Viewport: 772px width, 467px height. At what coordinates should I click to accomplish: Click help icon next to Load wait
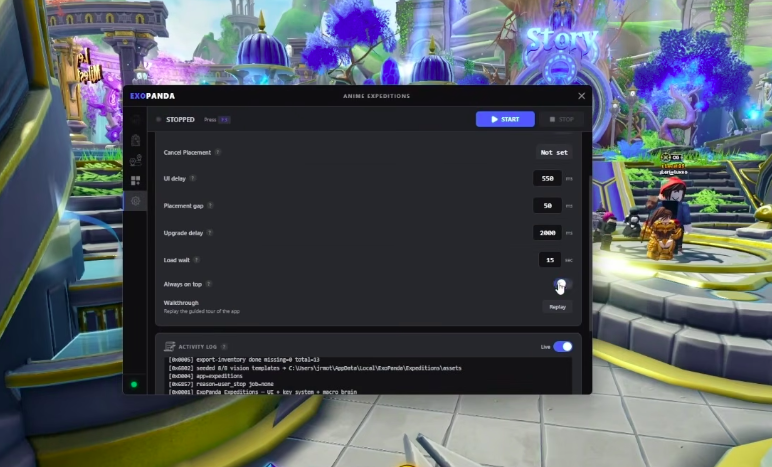click(196, 259)
